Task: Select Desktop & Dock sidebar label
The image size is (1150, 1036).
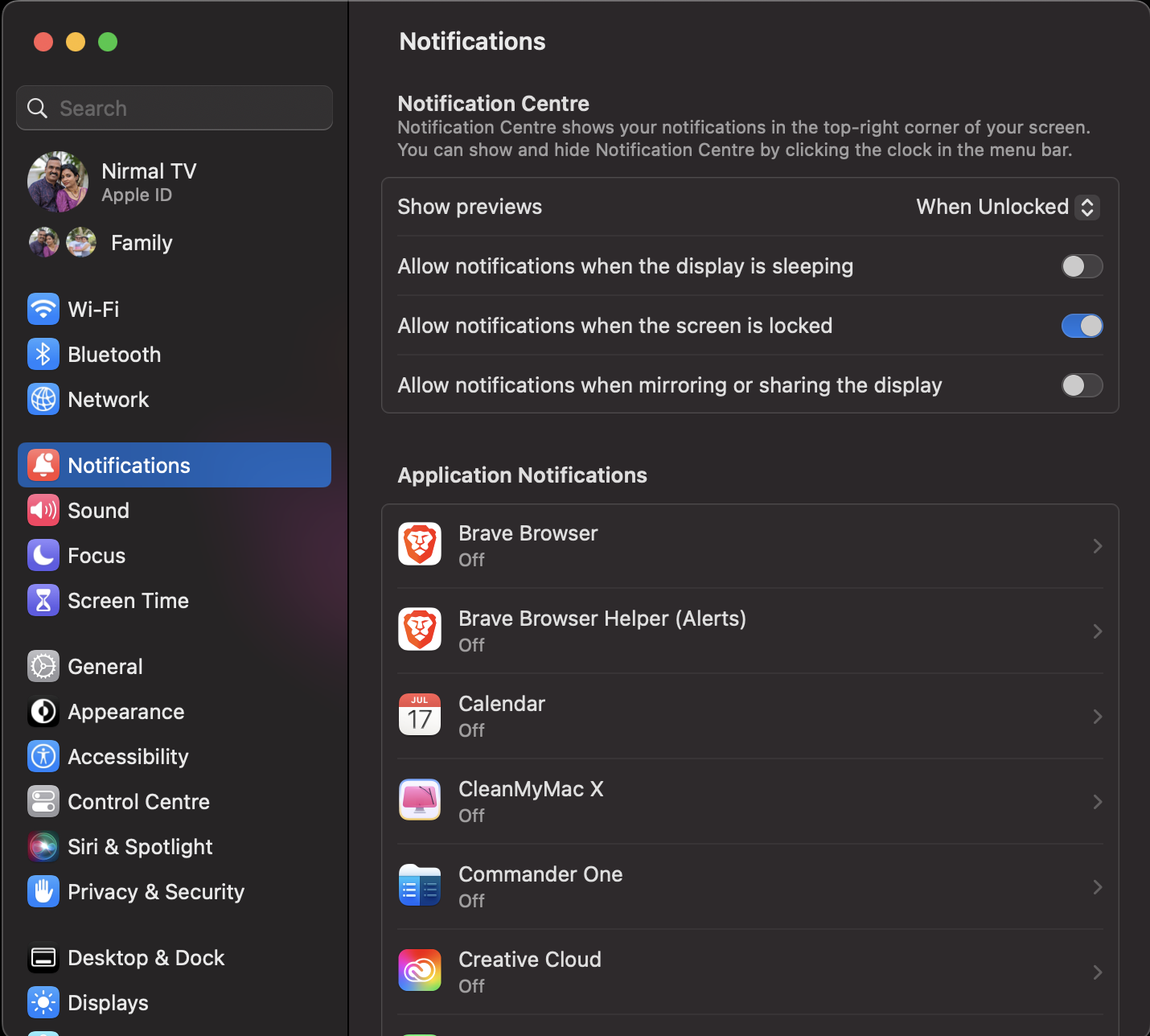Action: (x=146, y=957)
